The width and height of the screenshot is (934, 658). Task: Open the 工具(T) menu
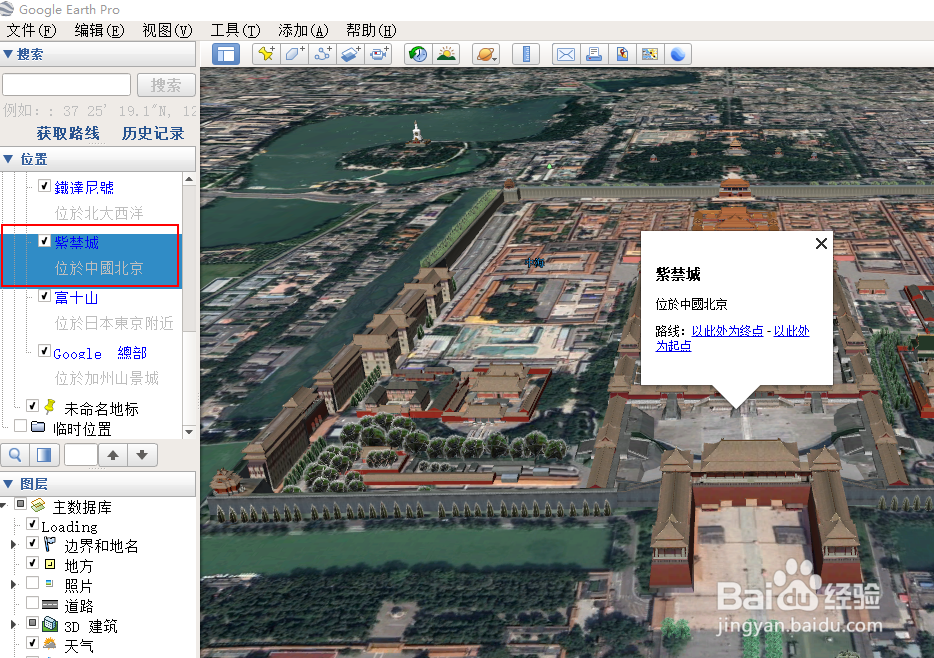point(235,30)
